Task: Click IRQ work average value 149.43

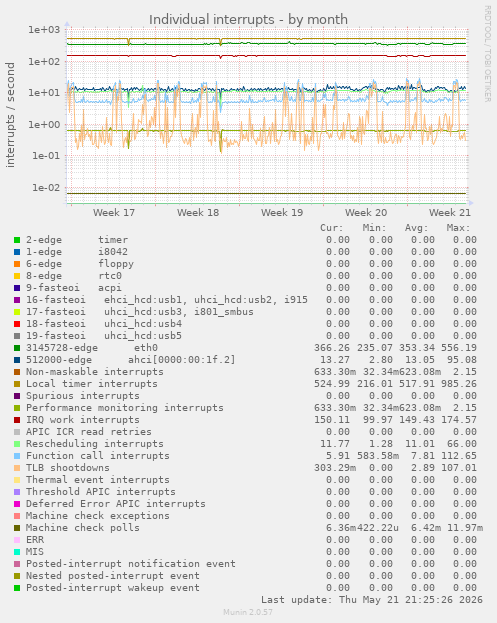Action: [416, 420]
